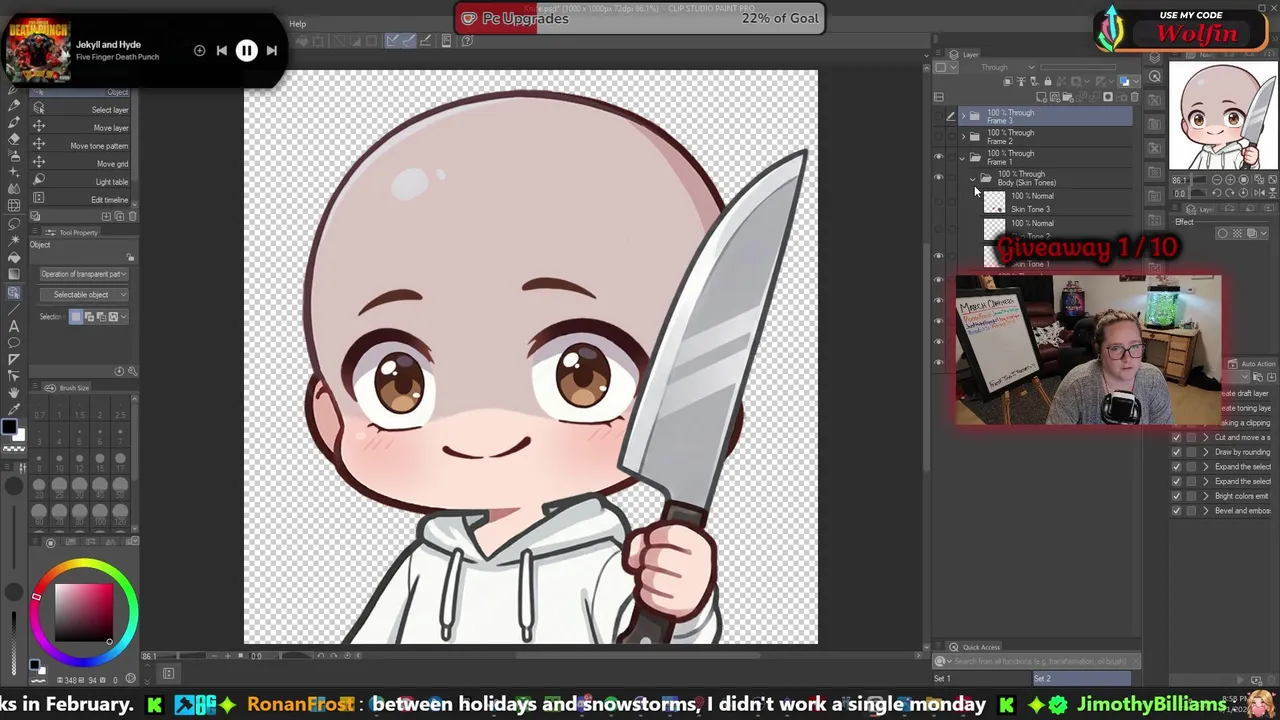
Task: Select the Skin Tone 3 layer thumbnail
Action: tap(994, 202)
